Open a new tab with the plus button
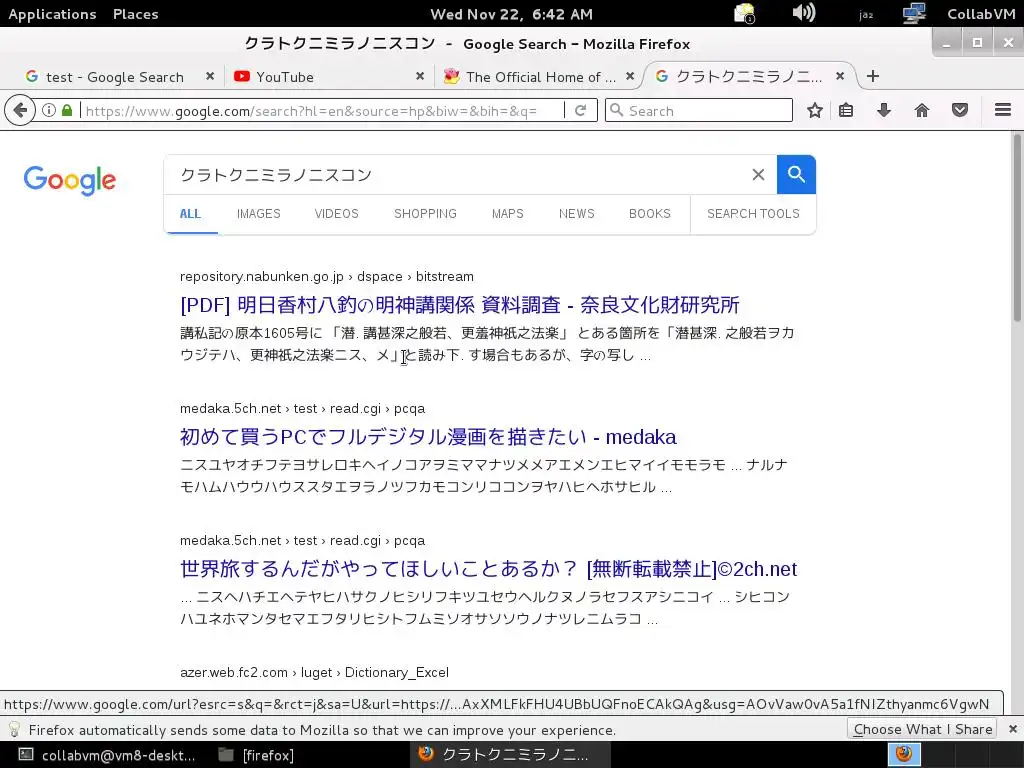This screenshot has width=1024, height=768. tap(872, 76)
